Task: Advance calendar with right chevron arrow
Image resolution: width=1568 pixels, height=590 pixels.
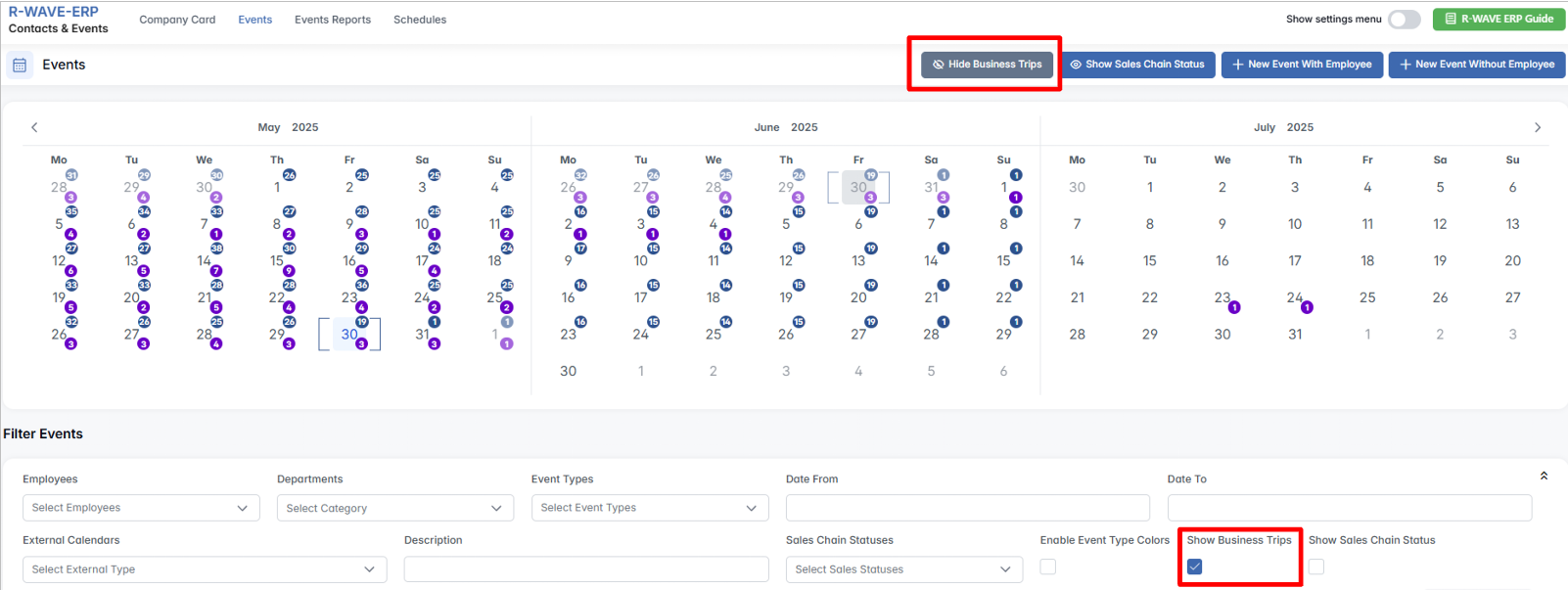Action: [x=1537, y=127]
